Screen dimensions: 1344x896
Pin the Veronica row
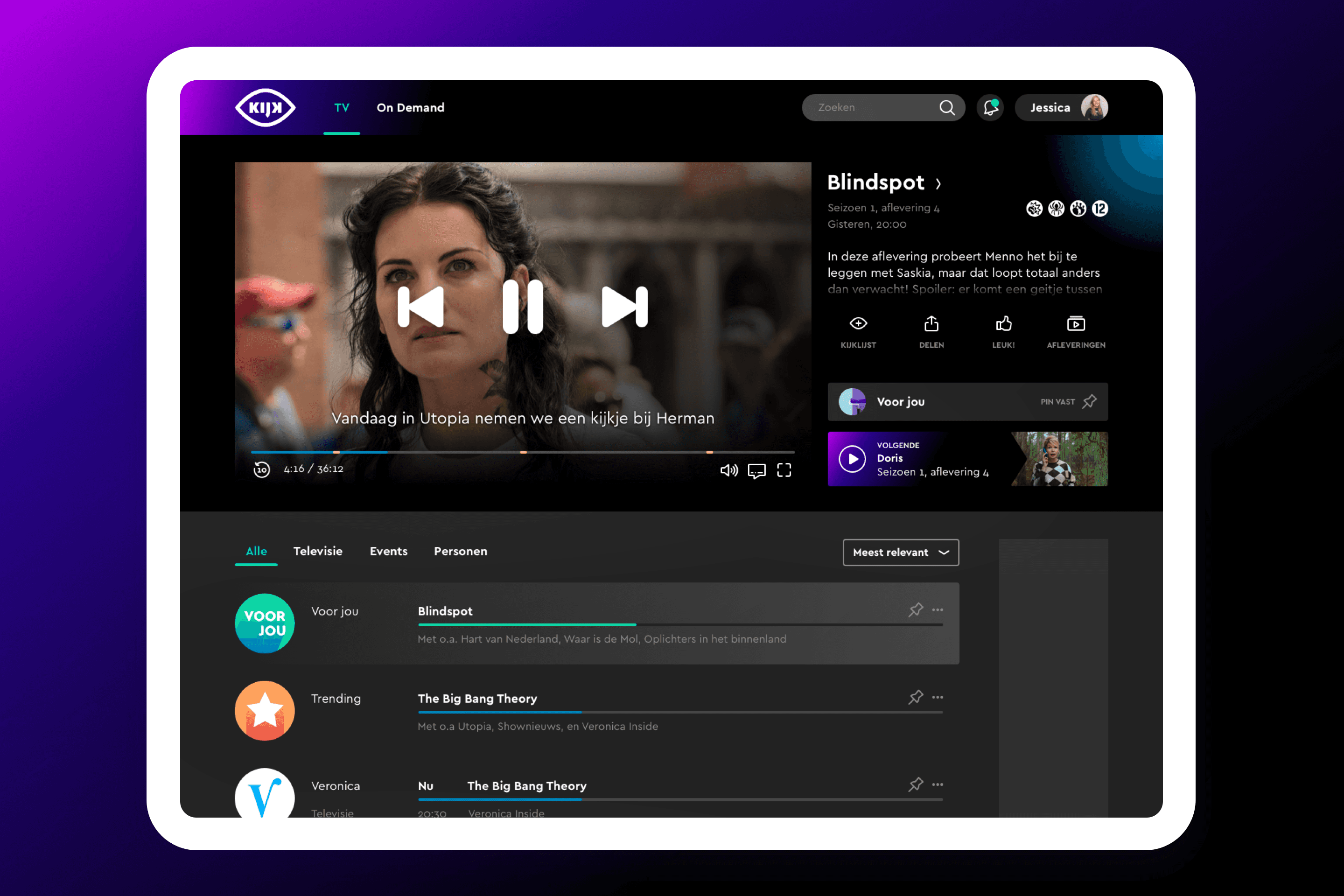[x=916, y=784]
